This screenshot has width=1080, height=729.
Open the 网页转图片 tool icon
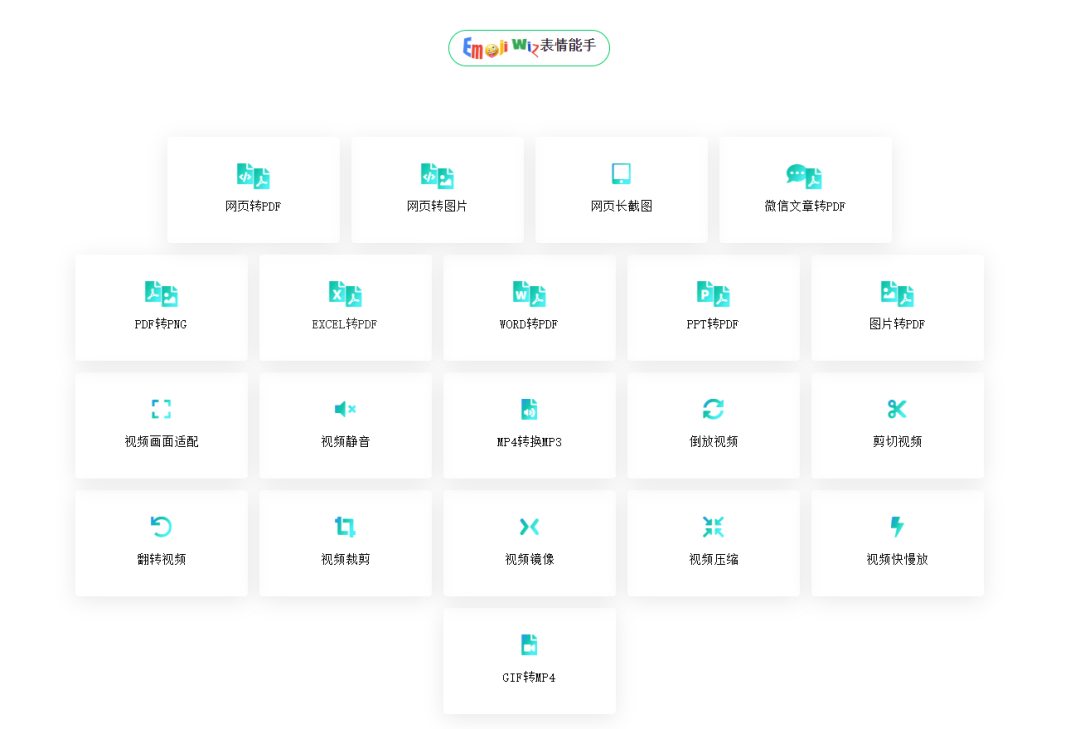tap(437, 176)
